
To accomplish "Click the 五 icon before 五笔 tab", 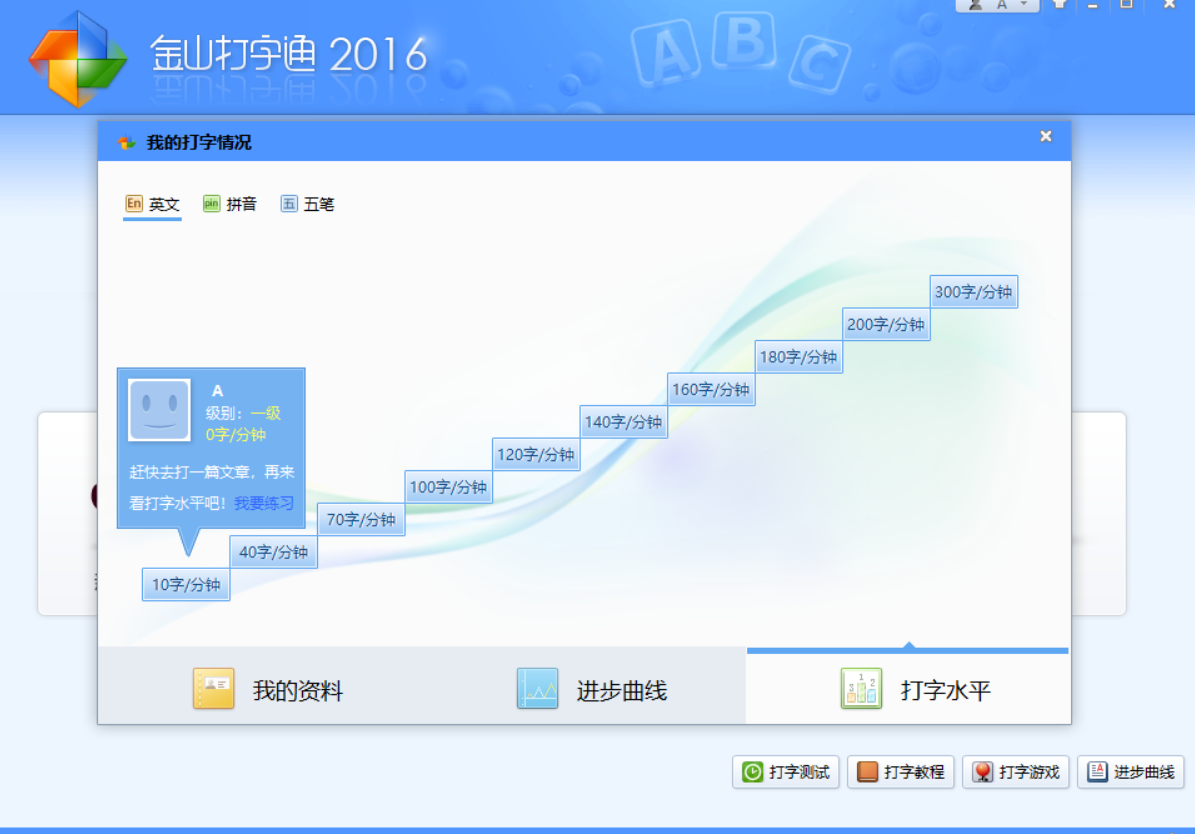I will tap(289, 203).
